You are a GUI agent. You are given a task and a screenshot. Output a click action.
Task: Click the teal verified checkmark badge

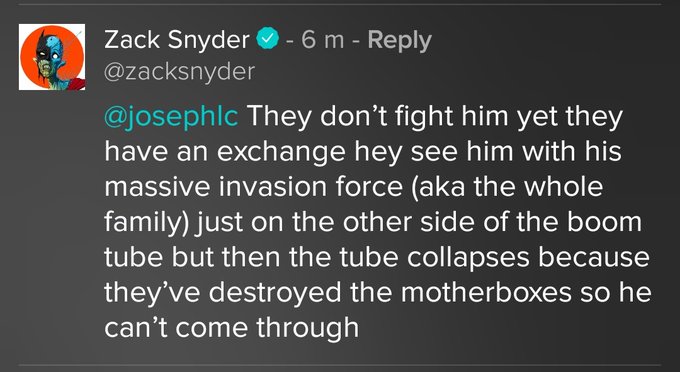pos(268,40)
